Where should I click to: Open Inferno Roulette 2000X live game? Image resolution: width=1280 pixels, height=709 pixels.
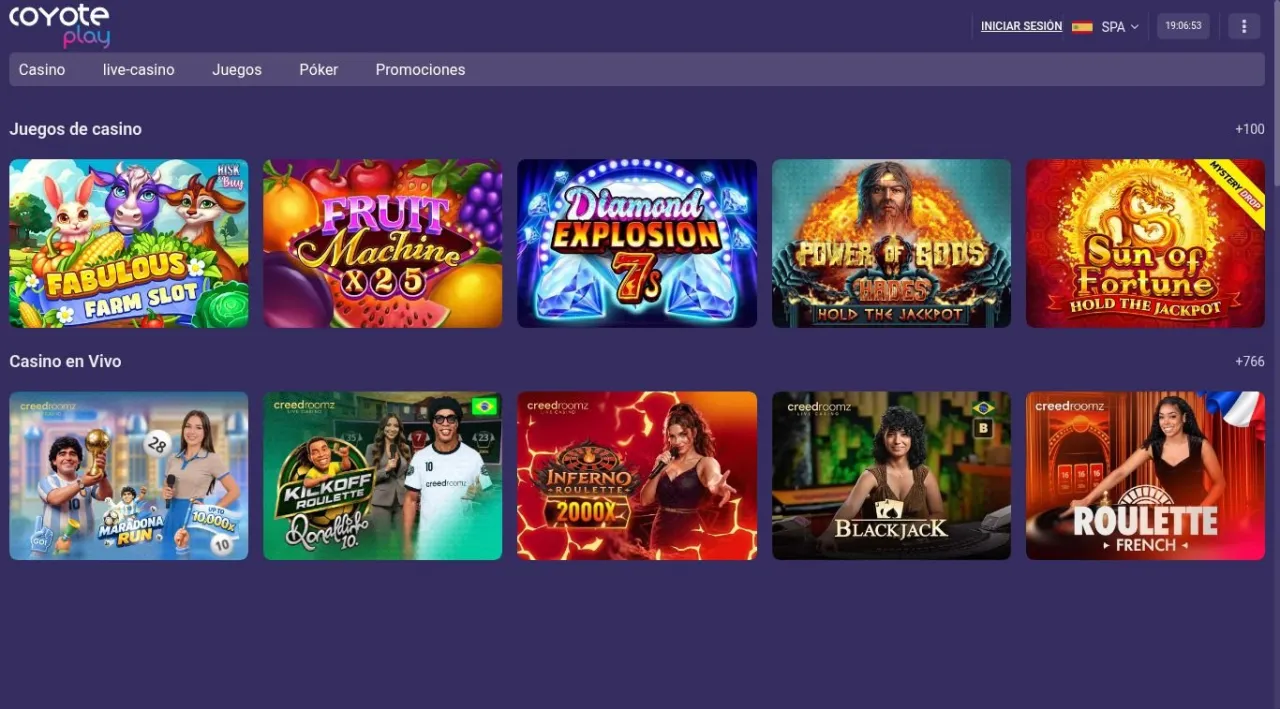click(637, 475)
